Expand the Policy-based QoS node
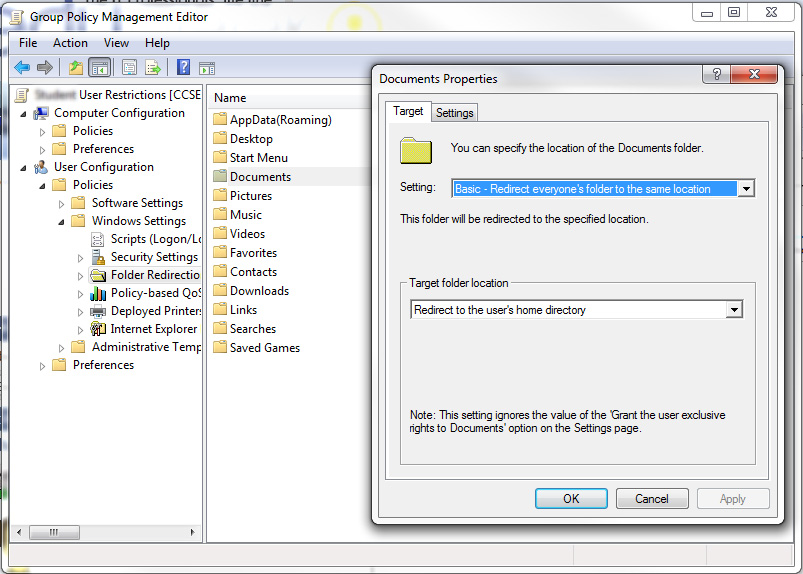 (x=80, y=294)
